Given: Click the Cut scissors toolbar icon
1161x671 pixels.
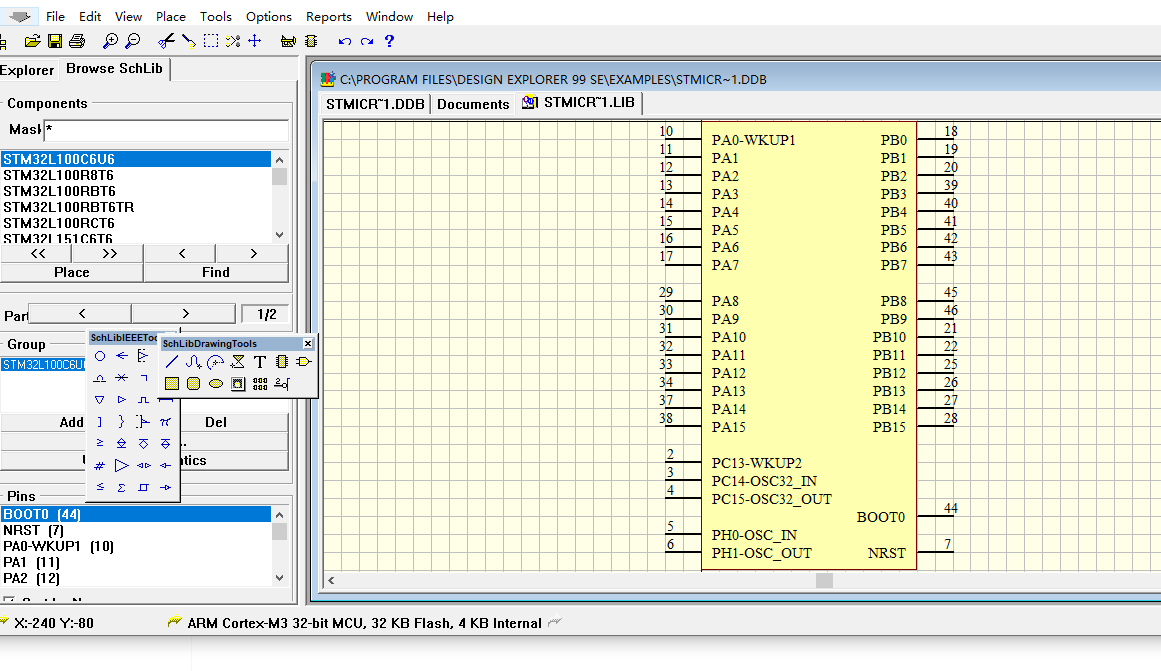Looking at the screenshot, I should 166,41.
